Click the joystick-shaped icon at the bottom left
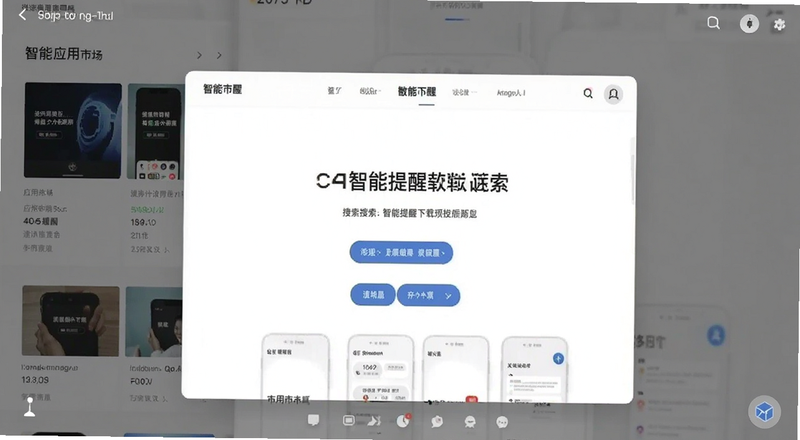 coord(30,407)
